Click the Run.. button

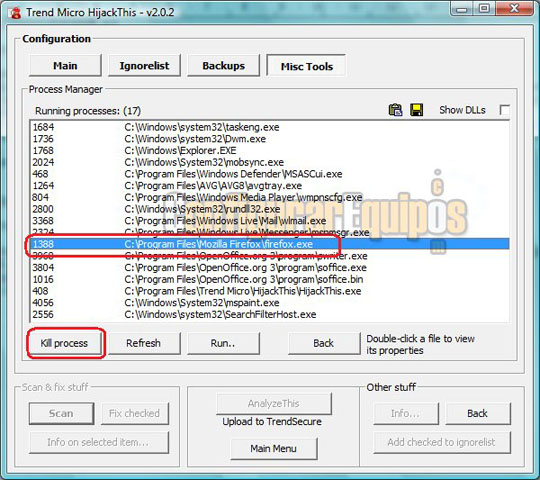point(223,343)
